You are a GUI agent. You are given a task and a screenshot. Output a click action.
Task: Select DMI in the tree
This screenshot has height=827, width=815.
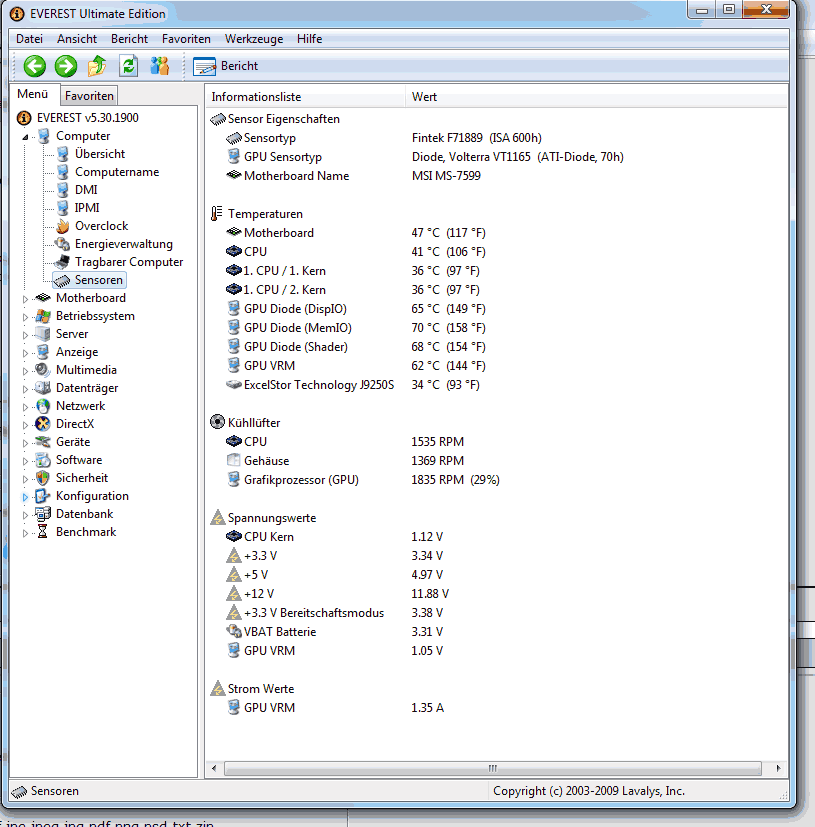tap(86, 190)
